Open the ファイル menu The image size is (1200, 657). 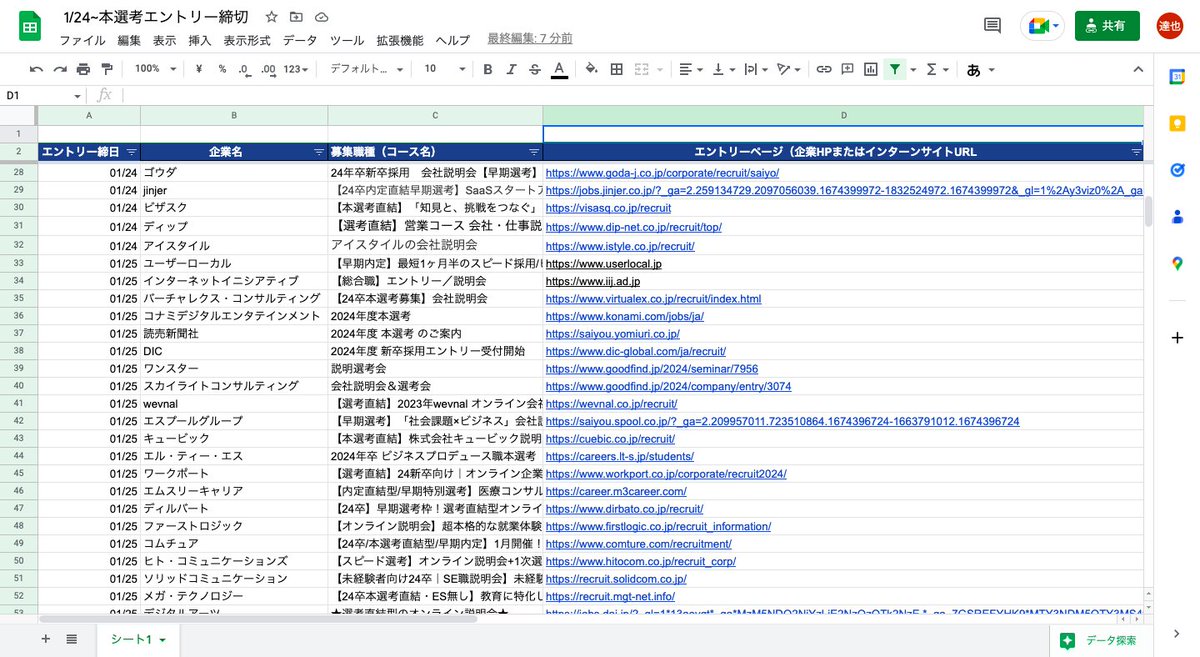click(82, 40)
